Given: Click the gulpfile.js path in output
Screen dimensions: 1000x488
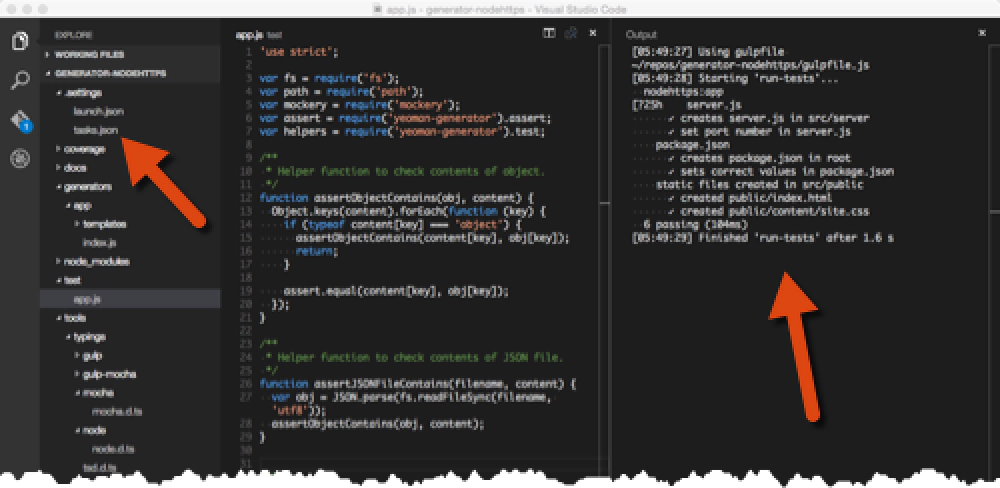Looking at the screenshot, I should (750, 65).
